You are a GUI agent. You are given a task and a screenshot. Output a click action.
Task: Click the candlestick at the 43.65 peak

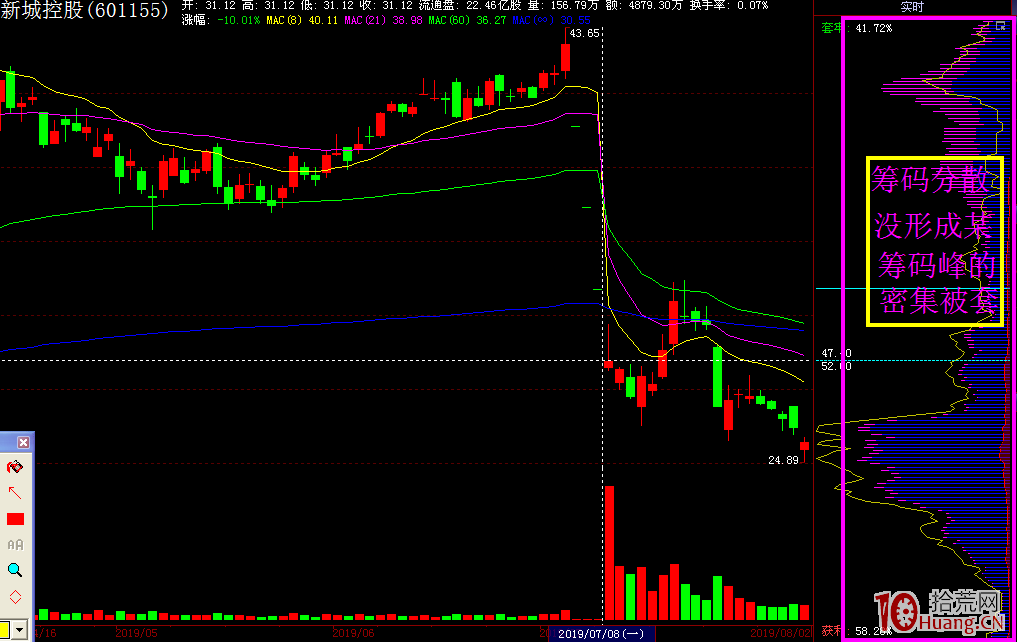coord(566,56)
